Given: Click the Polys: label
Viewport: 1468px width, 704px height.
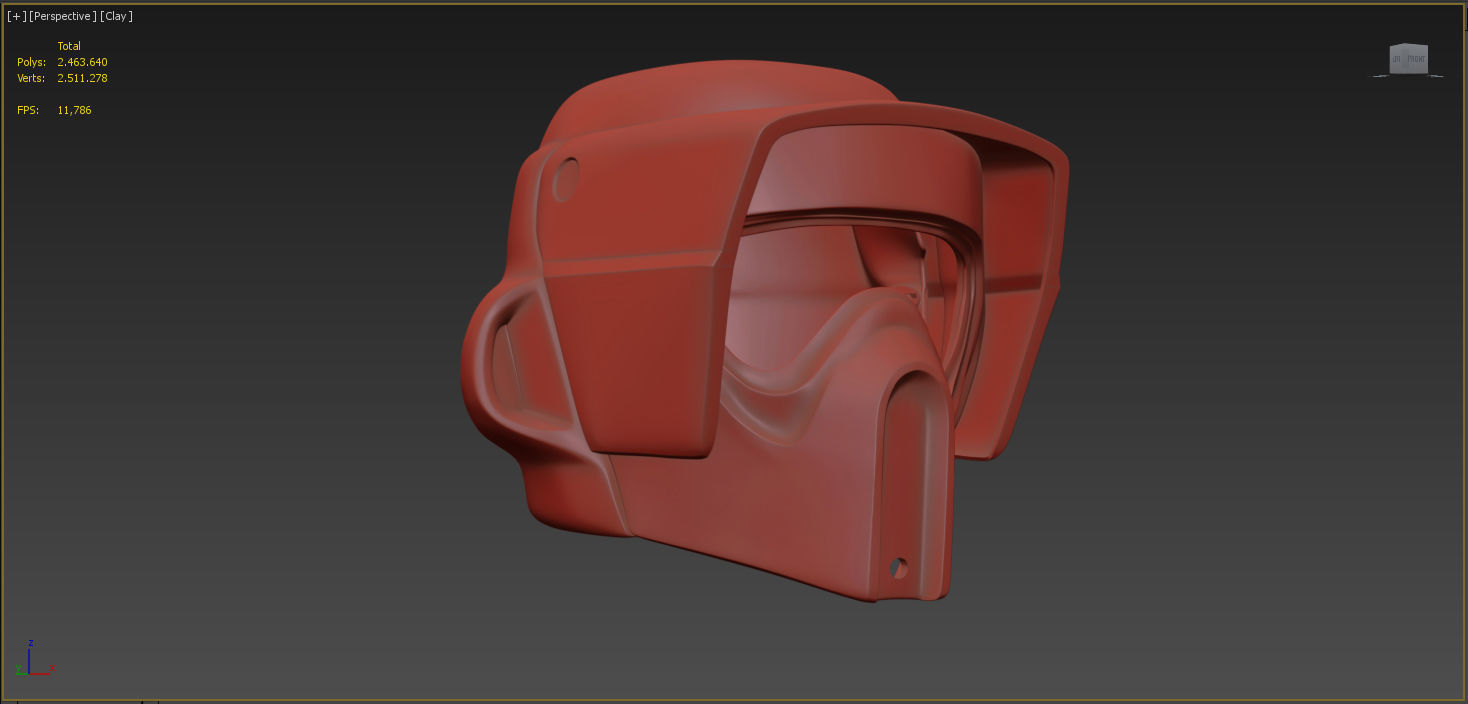Looking at the screenshot, I should [31, 62].
